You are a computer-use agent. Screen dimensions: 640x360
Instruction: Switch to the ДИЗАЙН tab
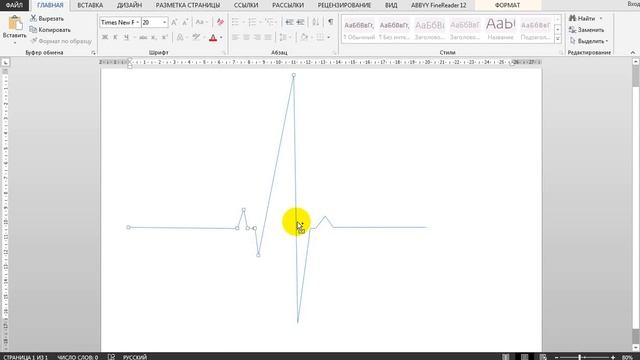coord(129,5)
